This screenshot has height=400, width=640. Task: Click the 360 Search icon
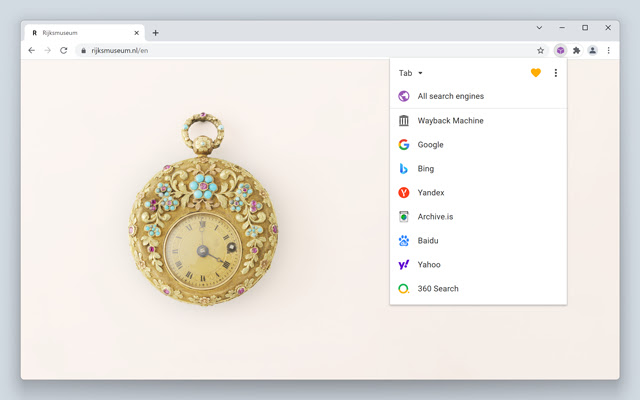click(404, 289)
